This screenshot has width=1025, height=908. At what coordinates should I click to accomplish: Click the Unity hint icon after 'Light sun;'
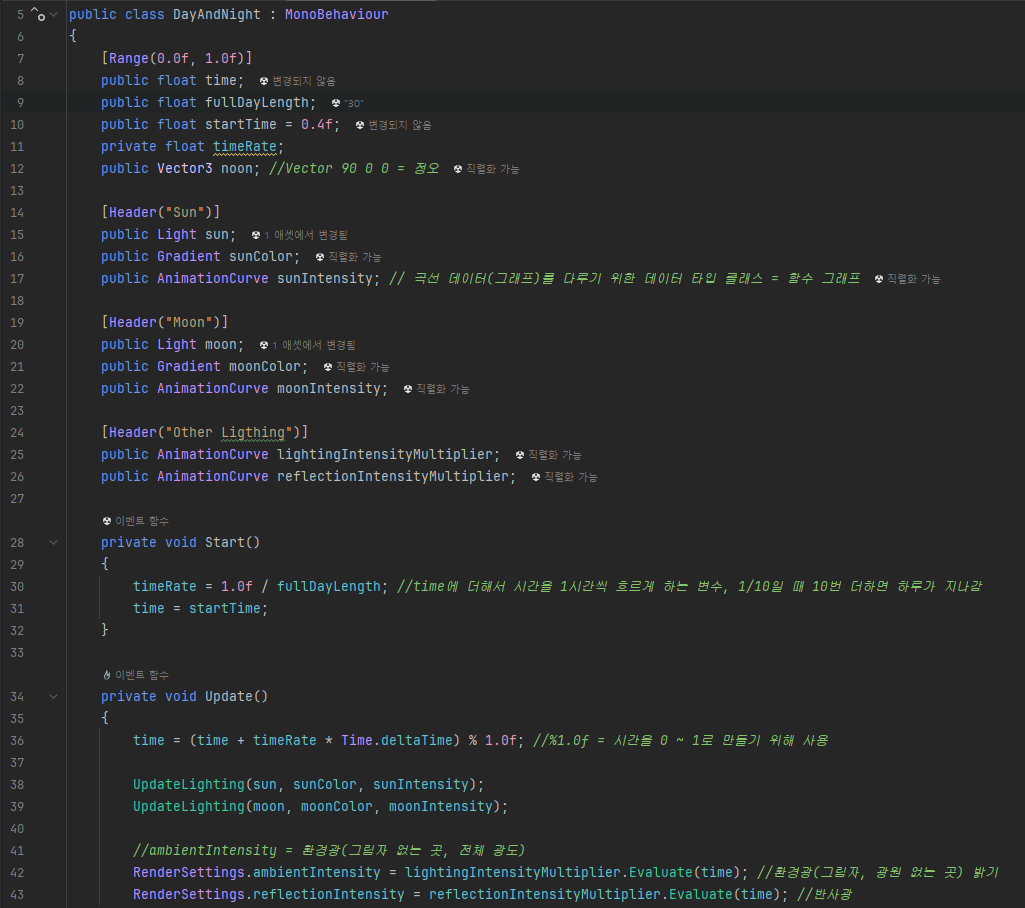tap(256, 235)
